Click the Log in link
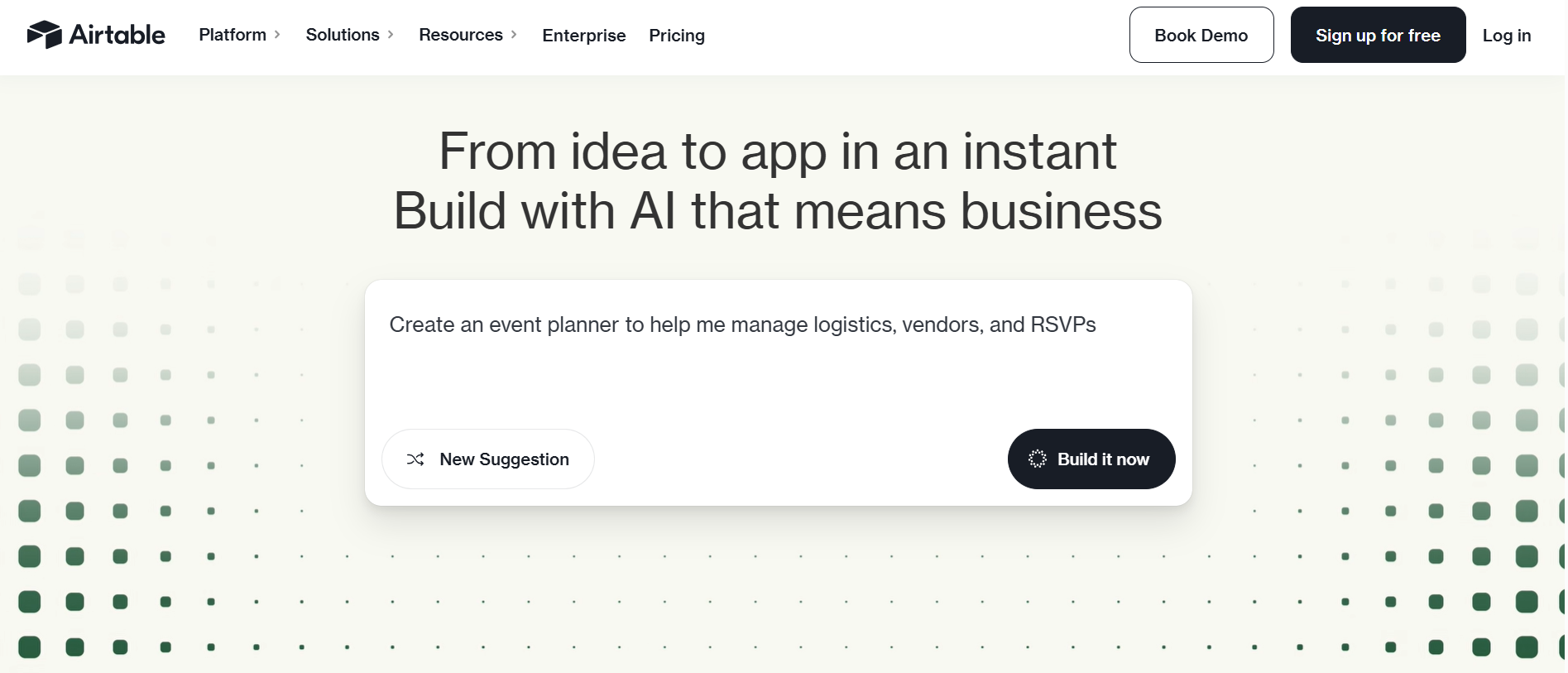Screen dimensions: 1568x673 [1507, 36]
